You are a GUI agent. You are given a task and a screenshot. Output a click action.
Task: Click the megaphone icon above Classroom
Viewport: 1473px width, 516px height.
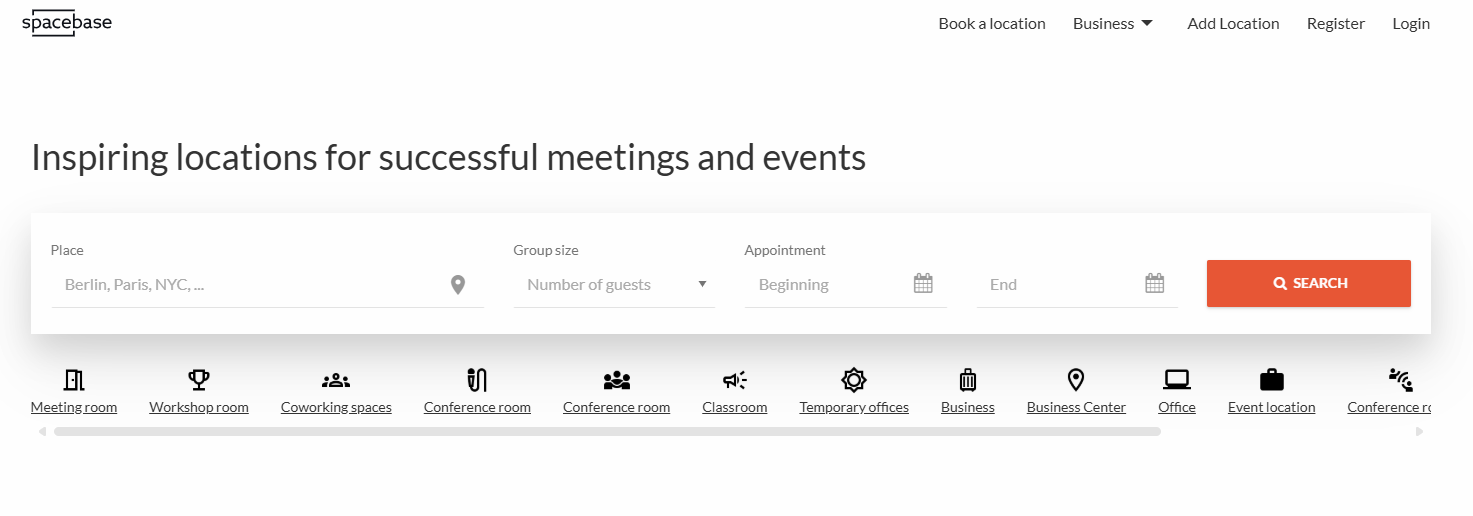735,380
